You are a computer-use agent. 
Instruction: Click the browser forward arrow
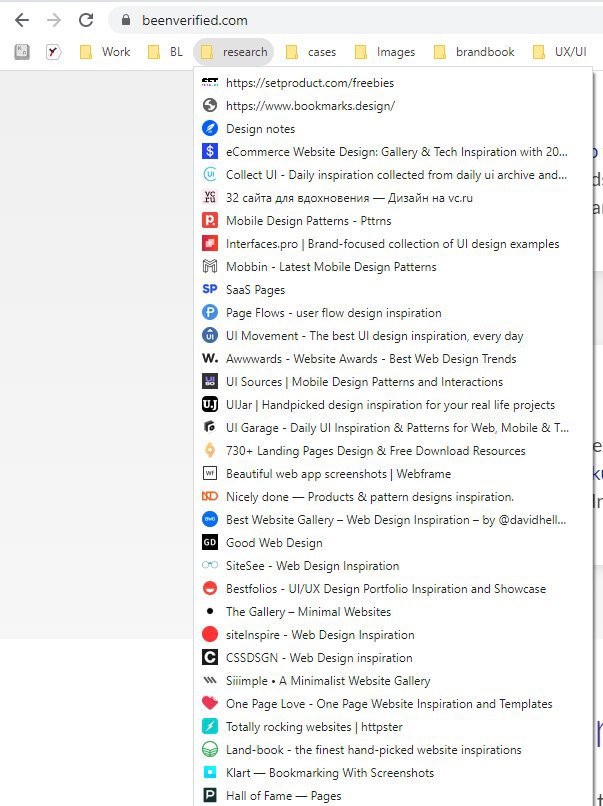(x=53, y=20)
